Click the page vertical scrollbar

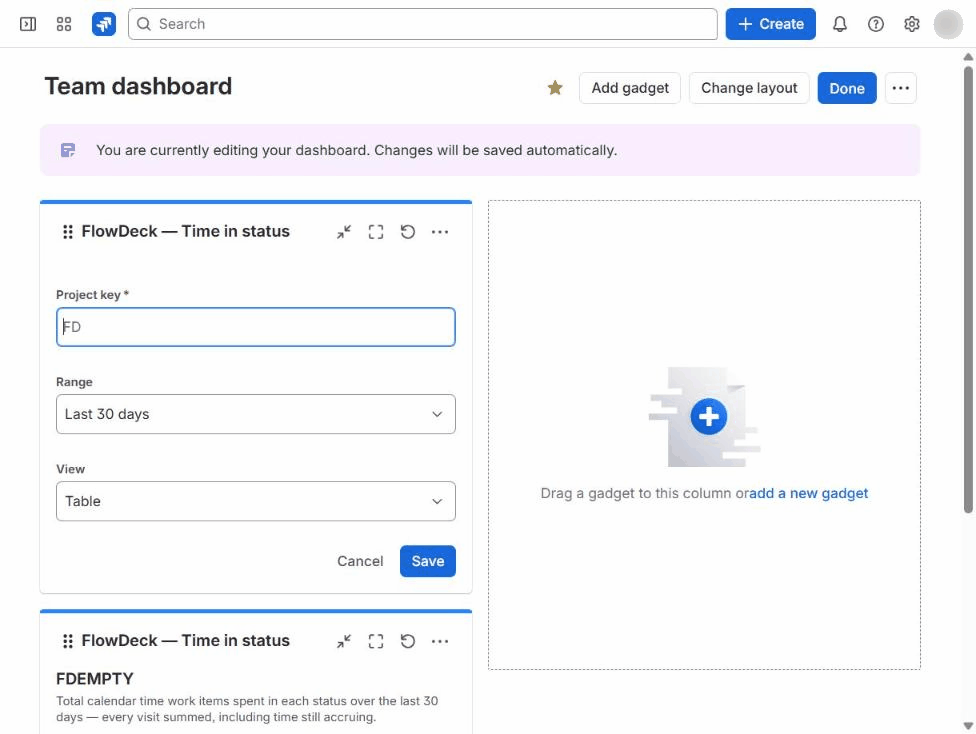click(968, 289)
